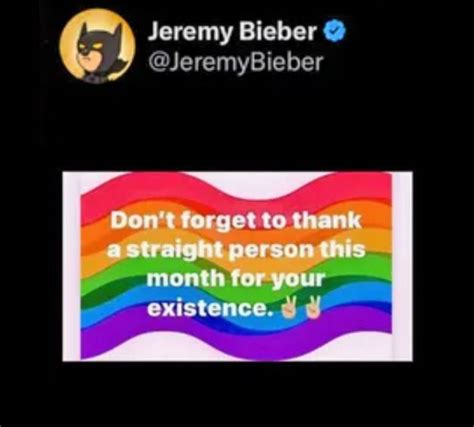
Task: Open the Jeremy Bieber display name
Action: (232, 31)
